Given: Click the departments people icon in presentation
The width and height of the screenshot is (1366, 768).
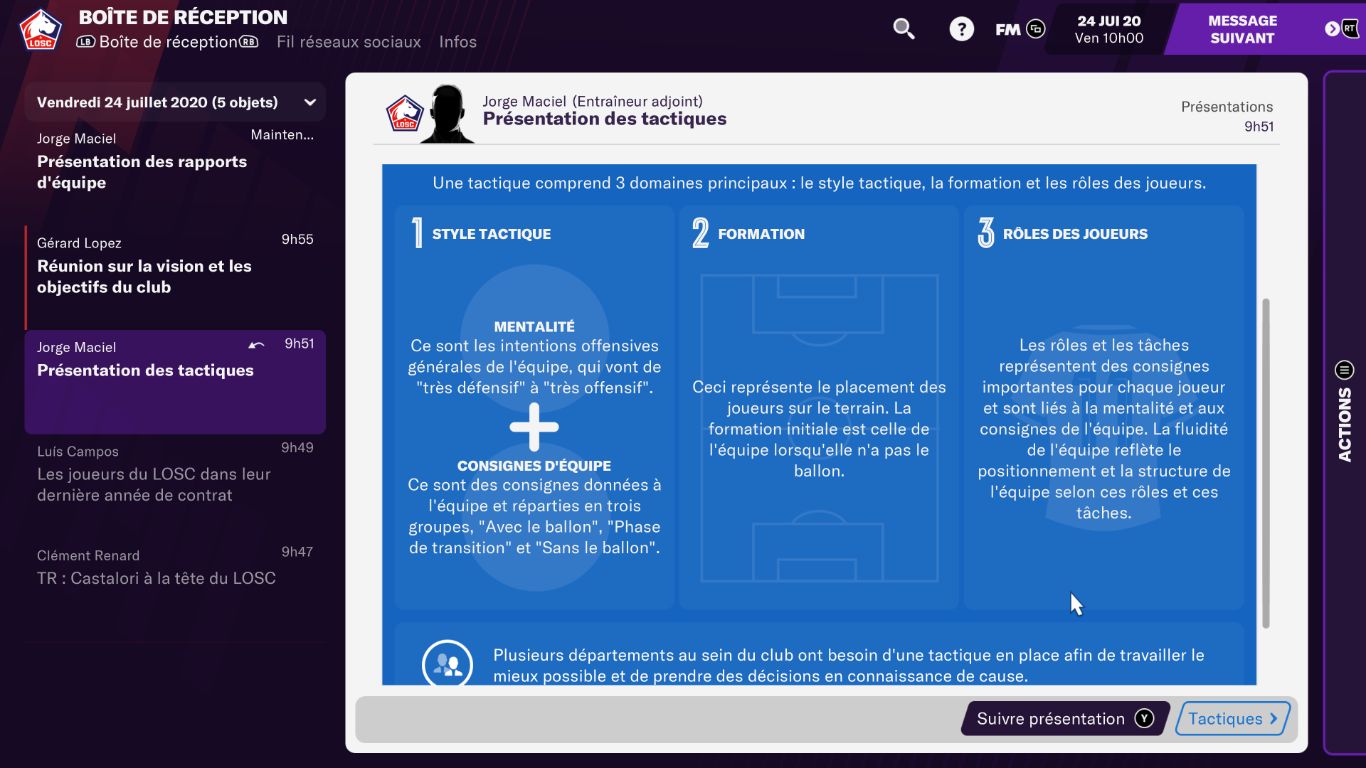Looking at the screenshot, I should (447, 664).
